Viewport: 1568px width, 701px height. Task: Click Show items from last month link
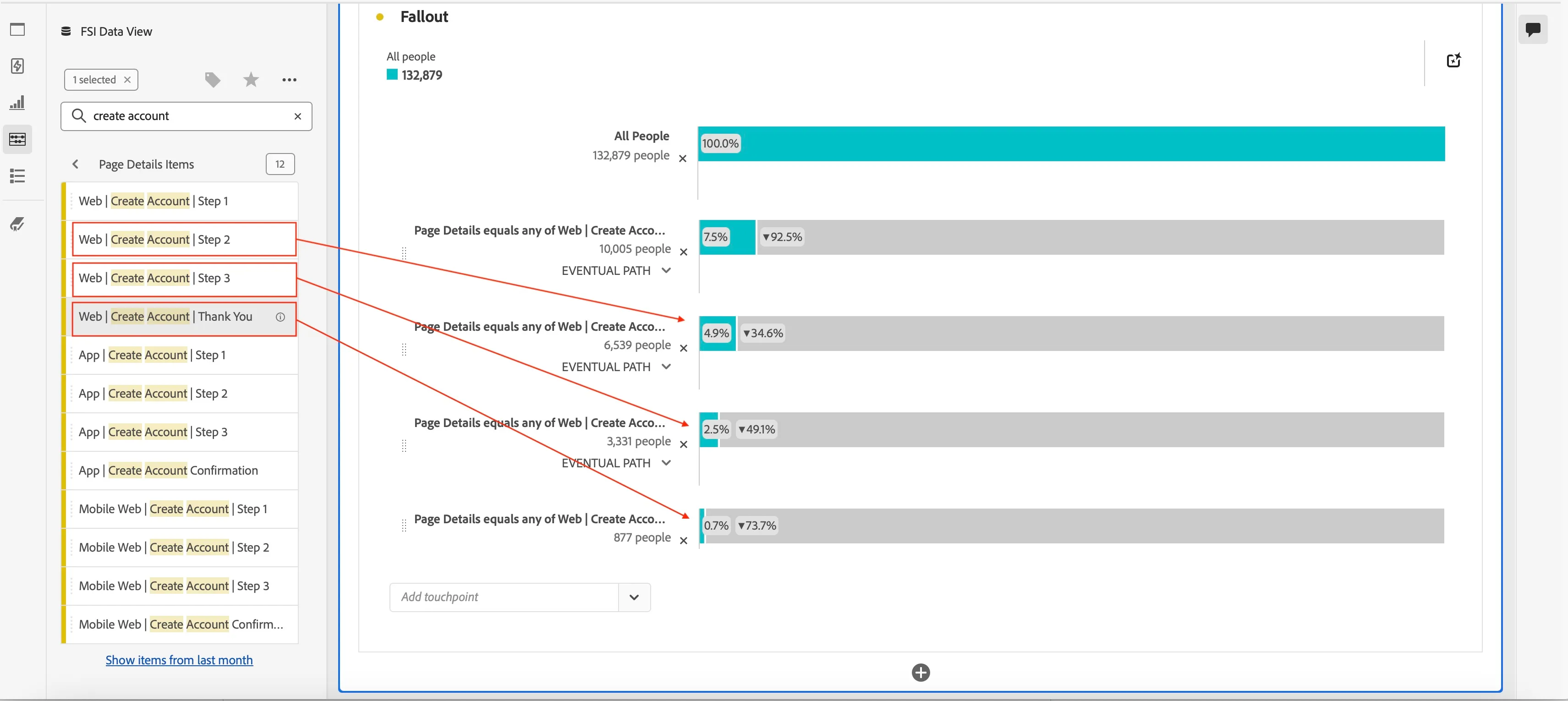coord(179,660)
